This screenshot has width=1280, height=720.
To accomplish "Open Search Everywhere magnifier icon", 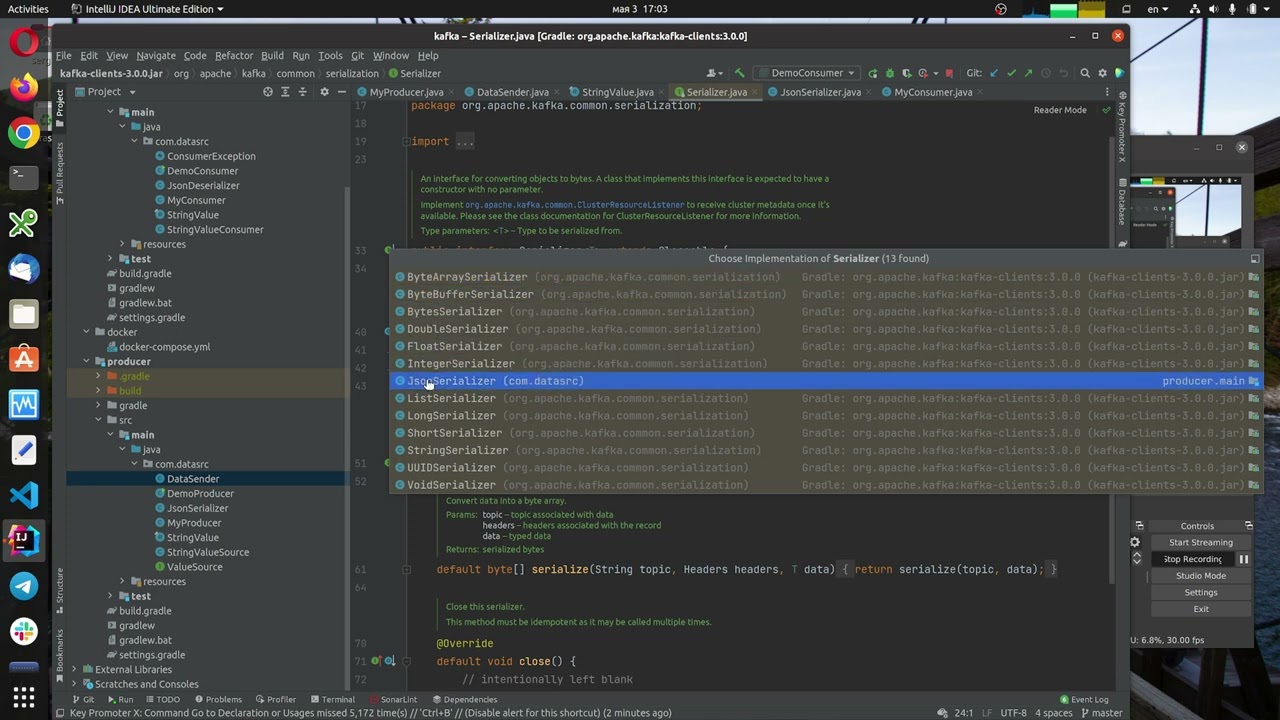I will pyautogui.click(x=1085, y=73).
